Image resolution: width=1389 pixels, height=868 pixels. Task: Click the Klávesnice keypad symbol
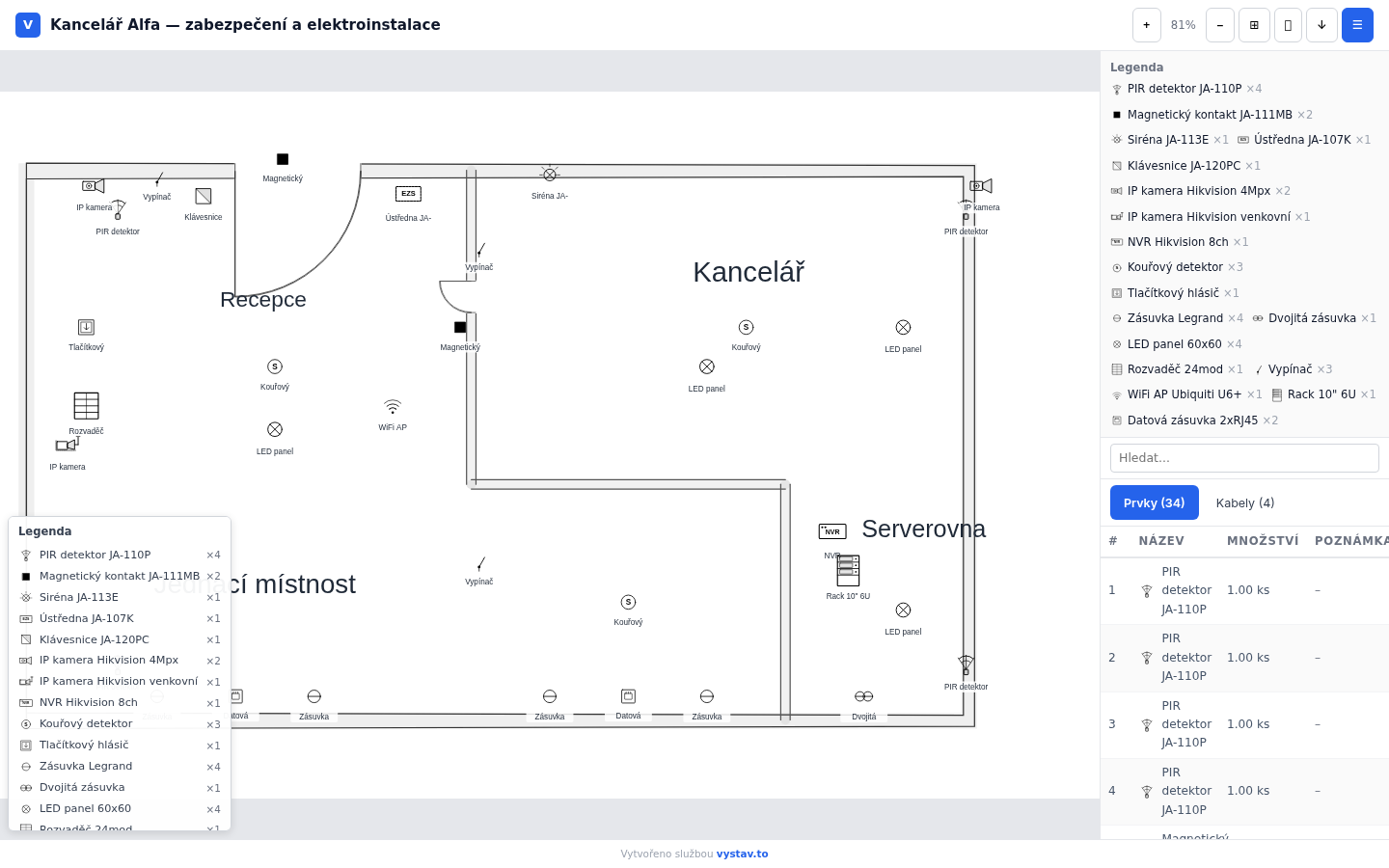204,197
